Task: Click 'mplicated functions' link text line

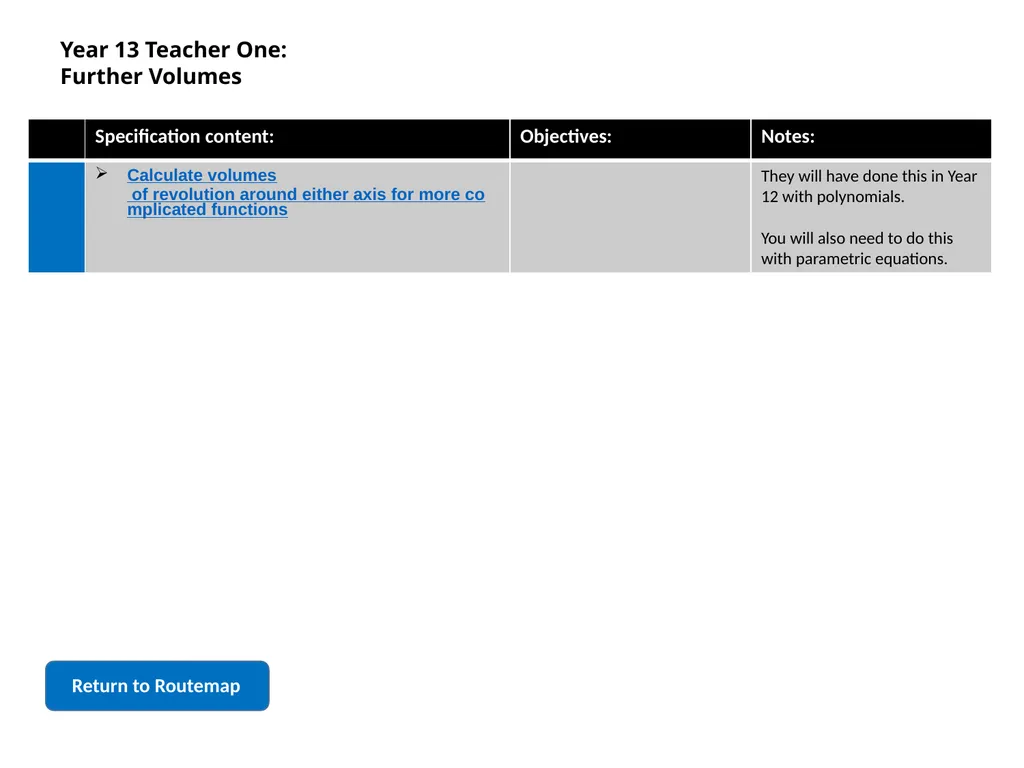Action: coord(207,210)
